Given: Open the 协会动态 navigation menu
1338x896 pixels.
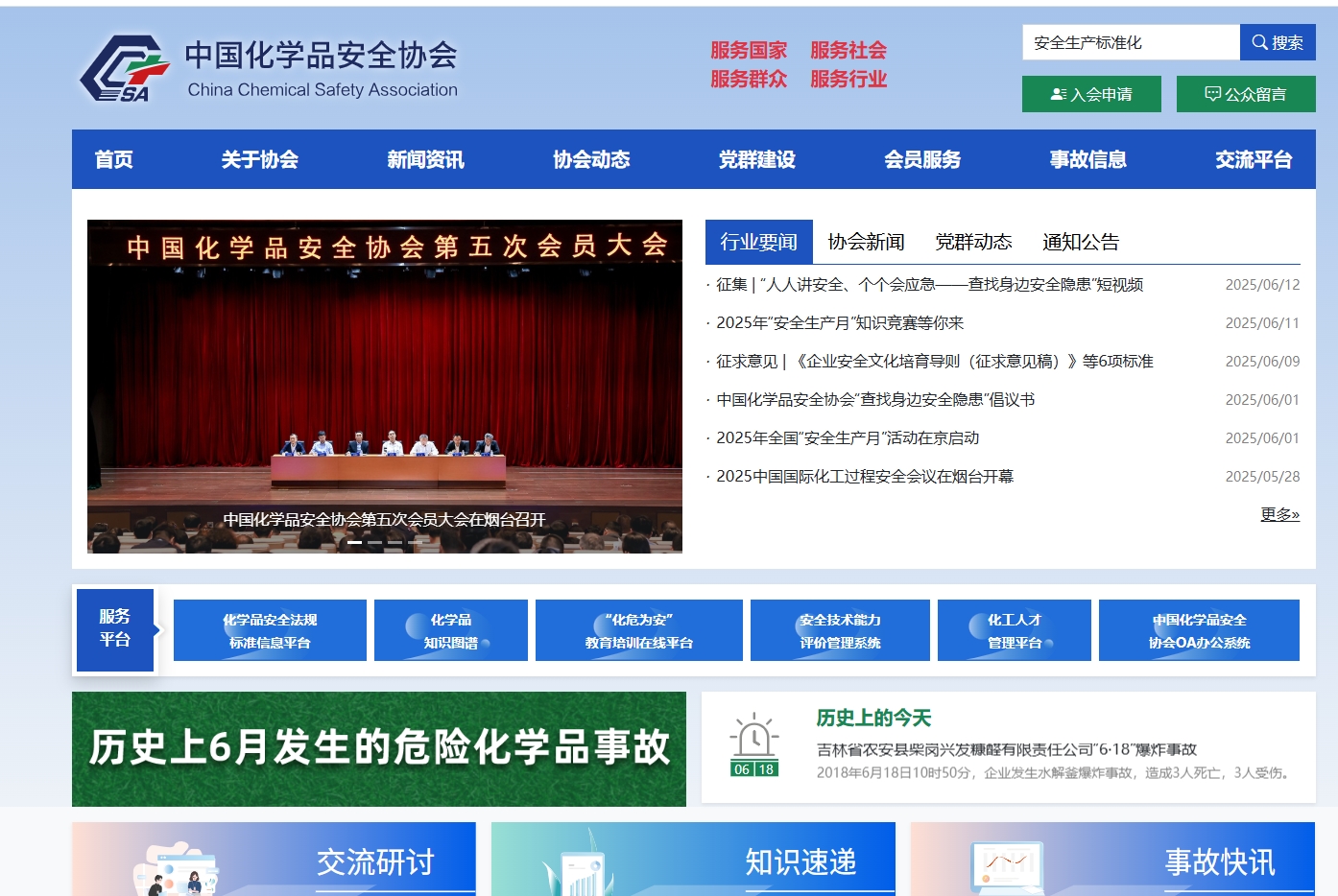Looking at the screenshot, I should coord(592,159).
